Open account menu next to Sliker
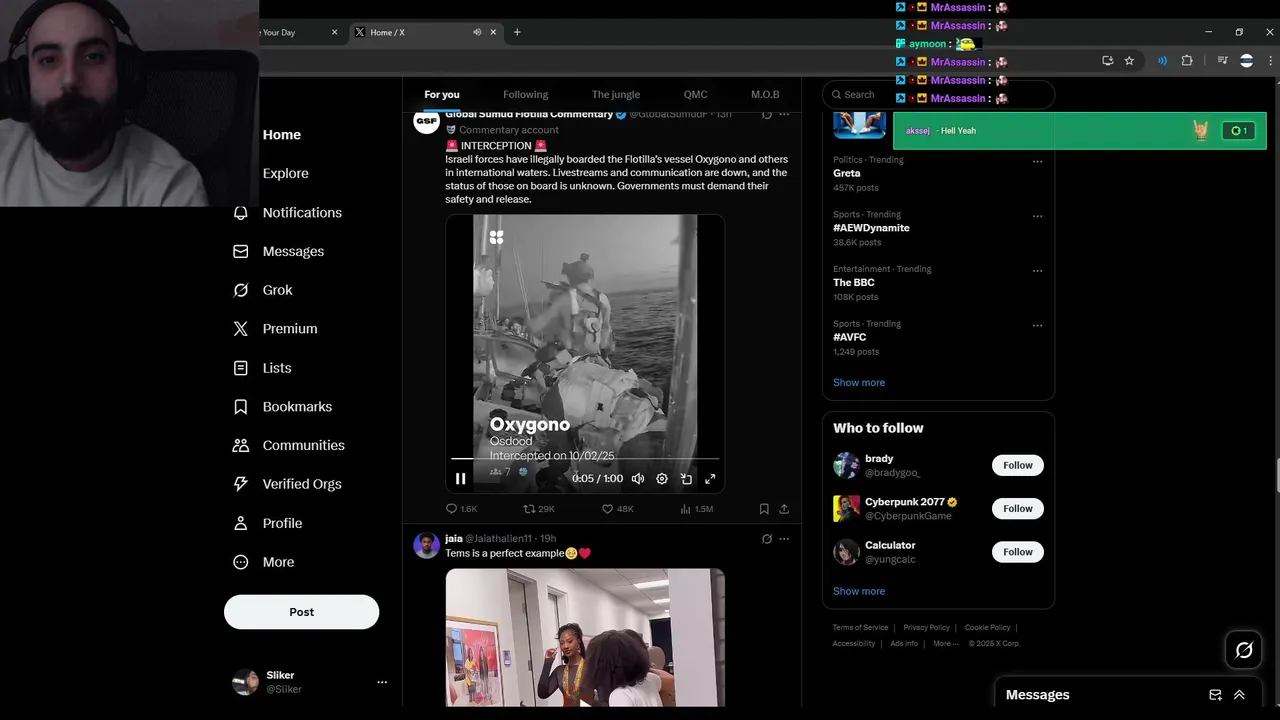1280x720 pixels. click(382, 682)
